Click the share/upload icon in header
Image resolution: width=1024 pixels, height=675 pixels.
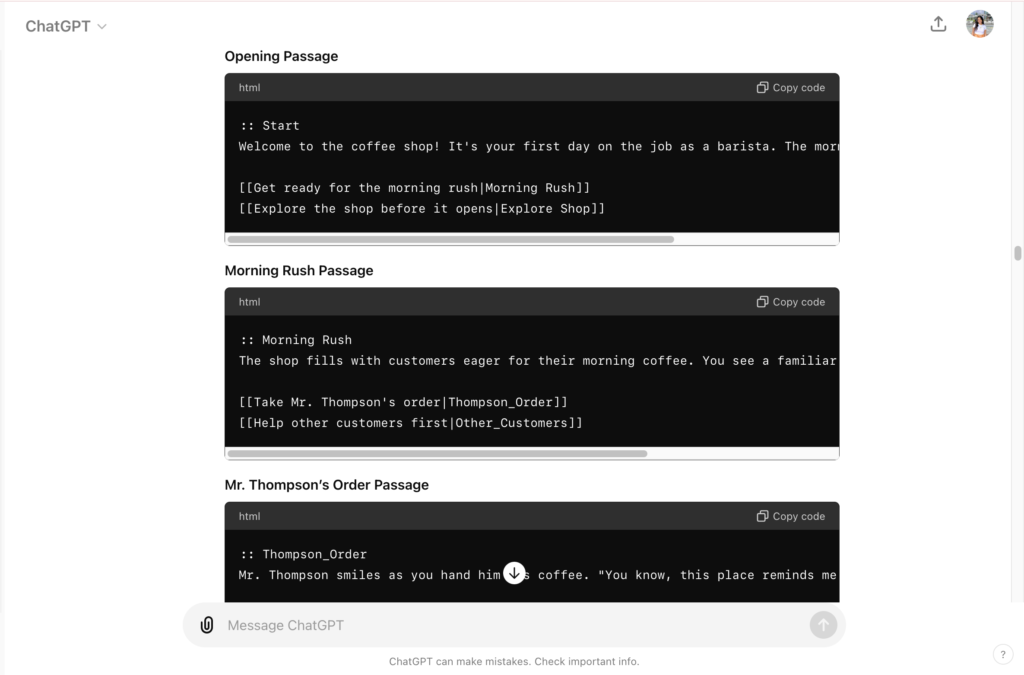(938, 25)
